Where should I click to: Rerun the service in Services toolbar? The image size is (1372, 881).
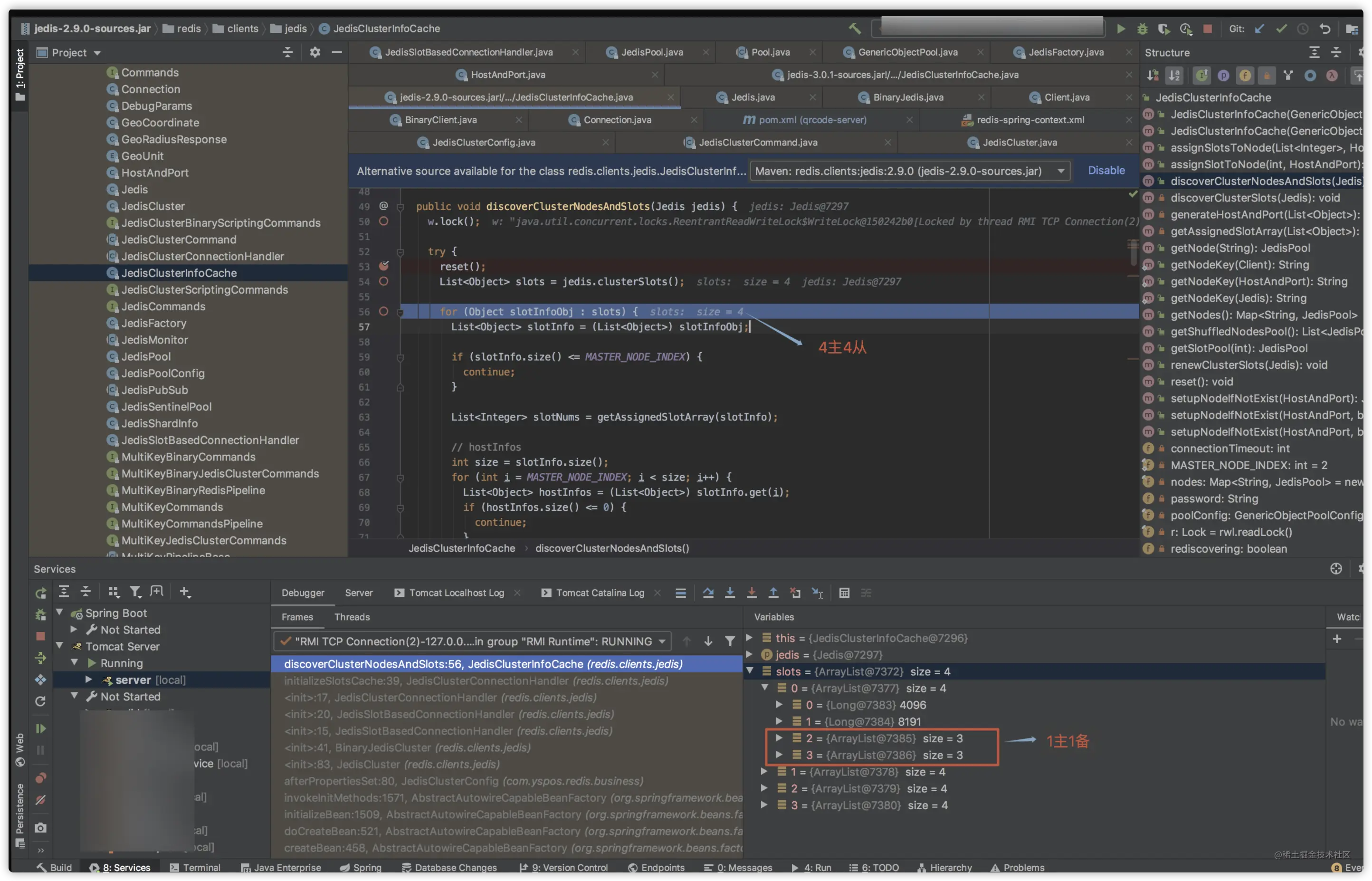[40, 593]
